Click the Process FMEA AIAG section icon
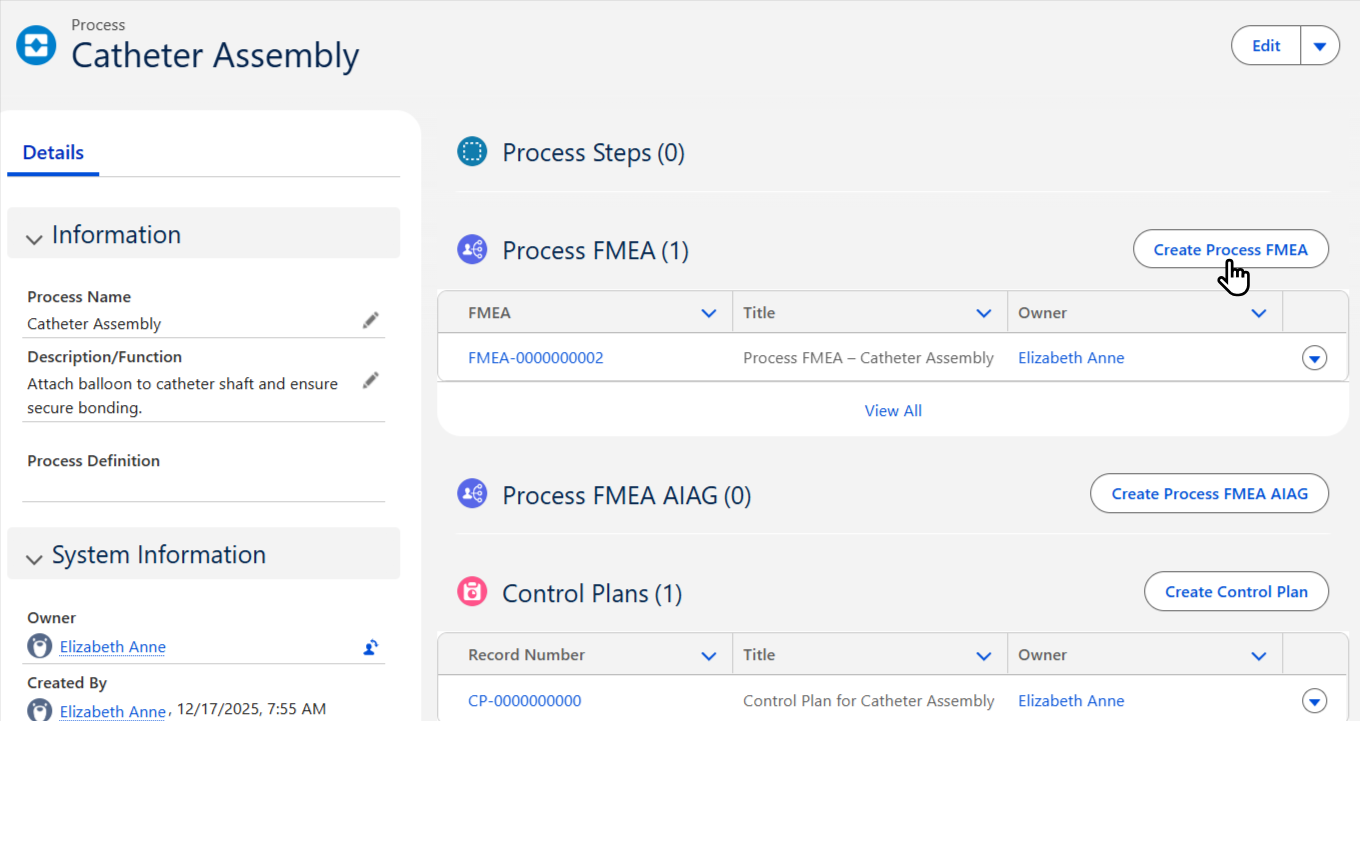 (471, 493)
